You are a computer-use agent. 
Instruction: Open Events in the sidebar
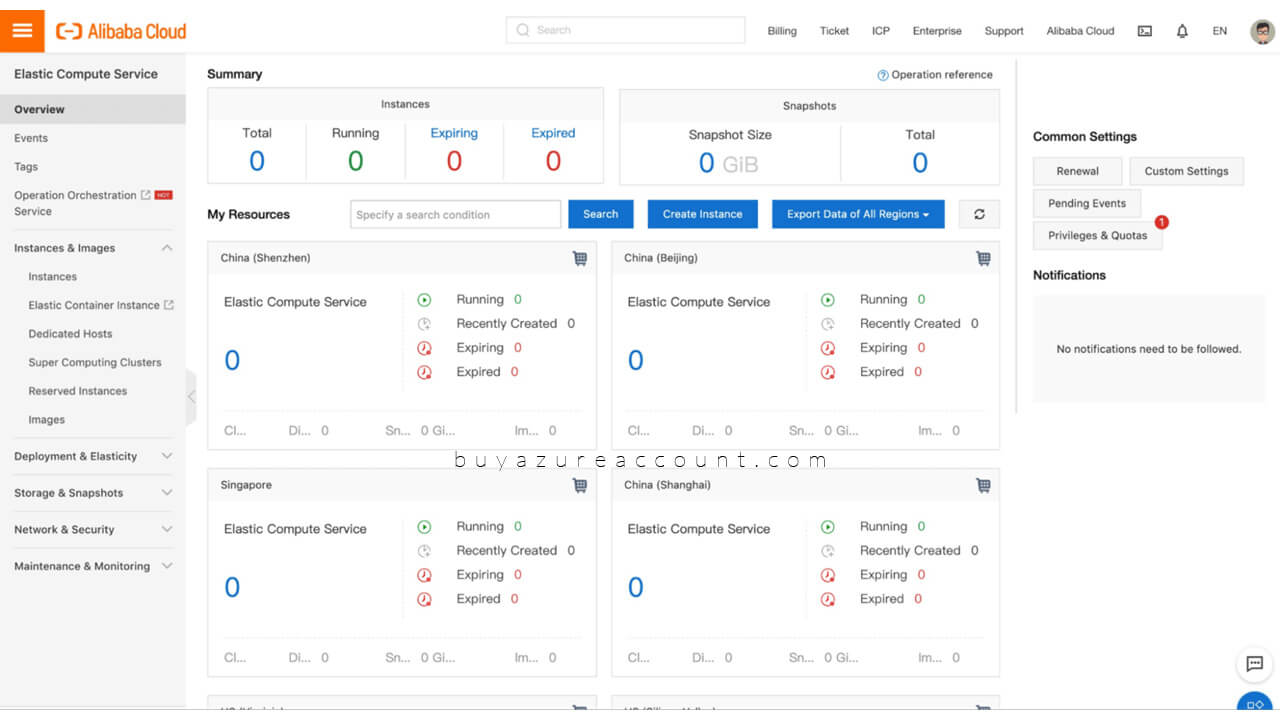31,138
